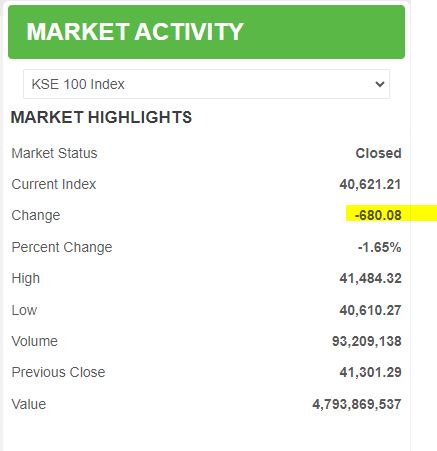Click the Current Index label
The height and width of the screenshot is (451, 437).
pos(54,184)
